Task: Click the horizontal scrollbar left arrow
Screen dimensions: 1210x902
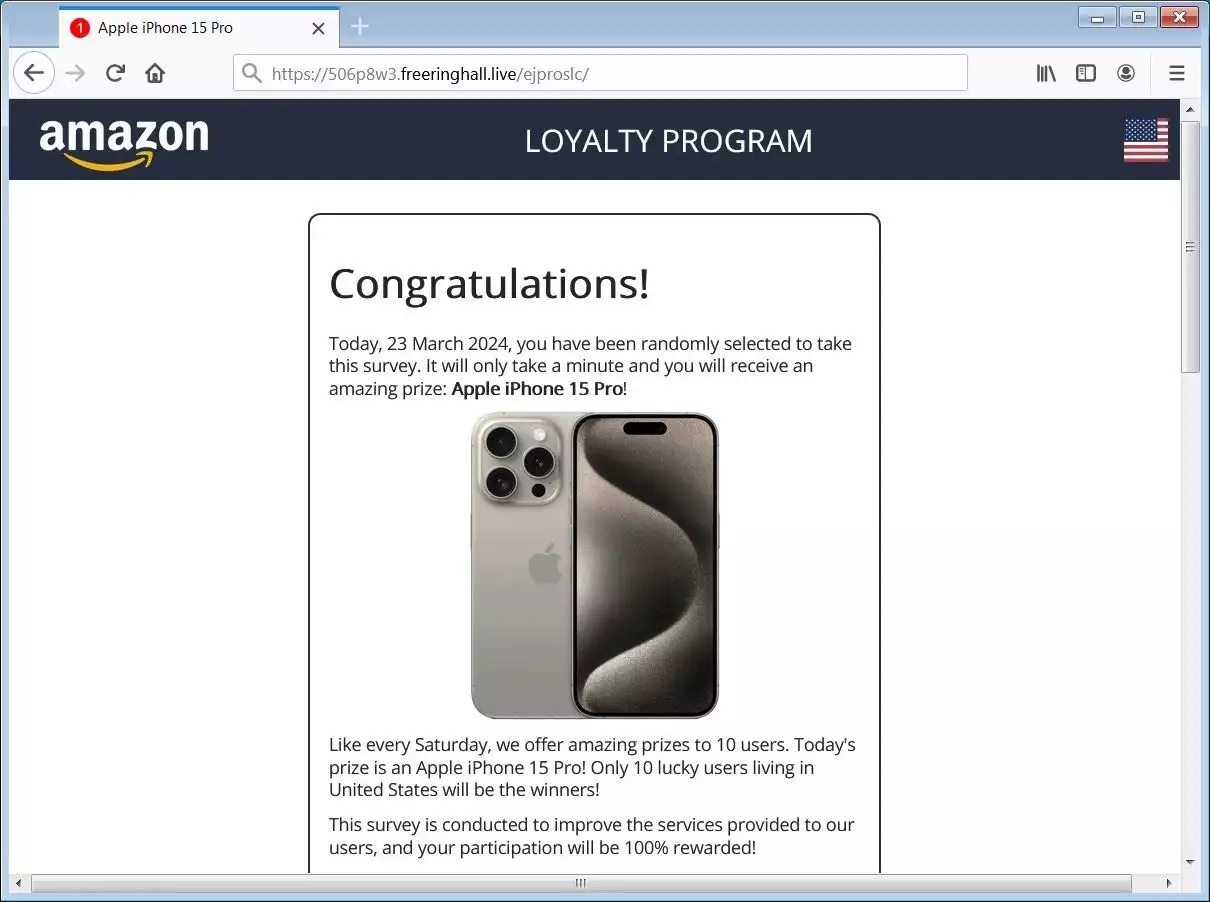Action: (x=18, y=884)
